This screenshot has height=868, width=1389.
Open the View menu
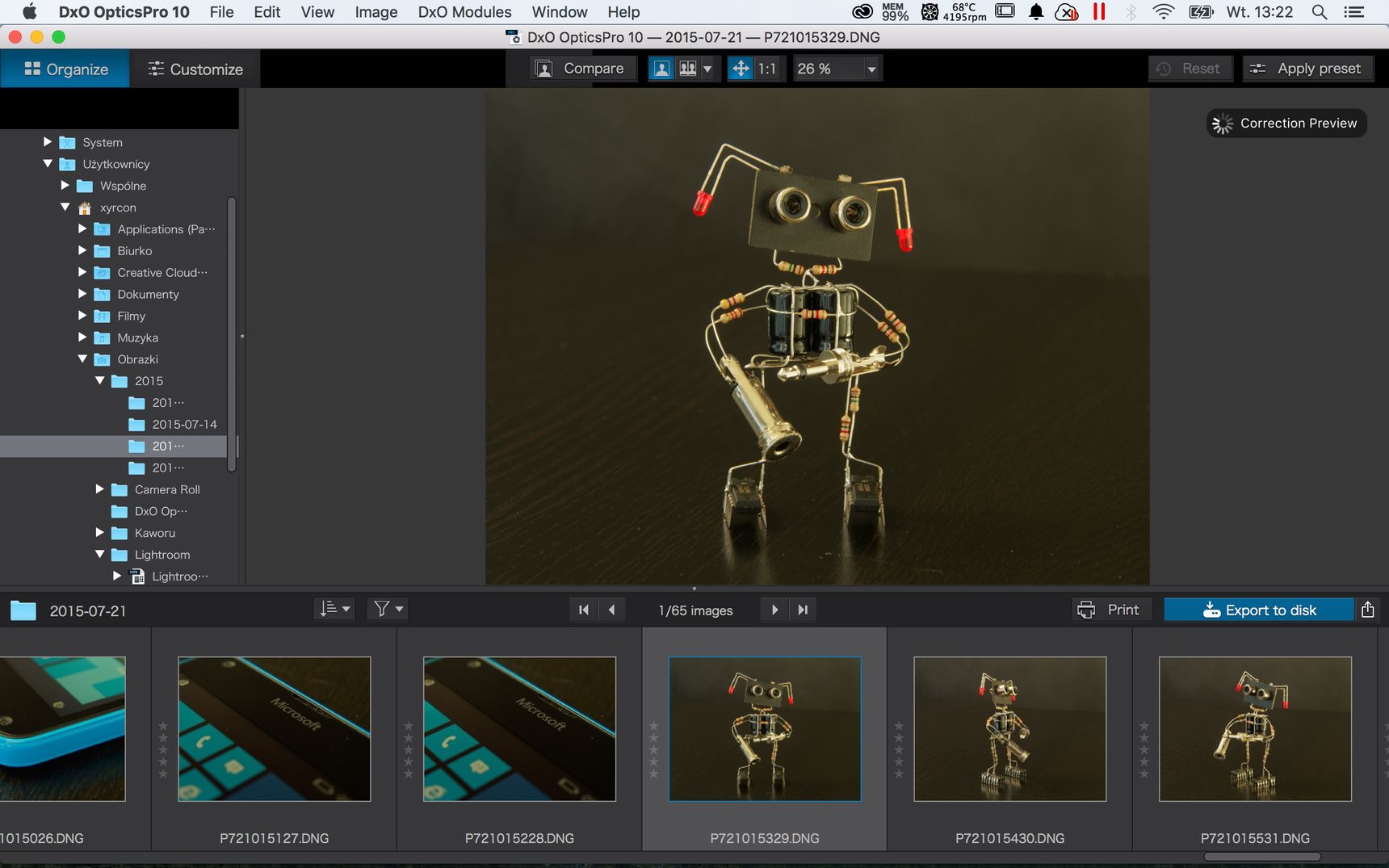(317, 12)
